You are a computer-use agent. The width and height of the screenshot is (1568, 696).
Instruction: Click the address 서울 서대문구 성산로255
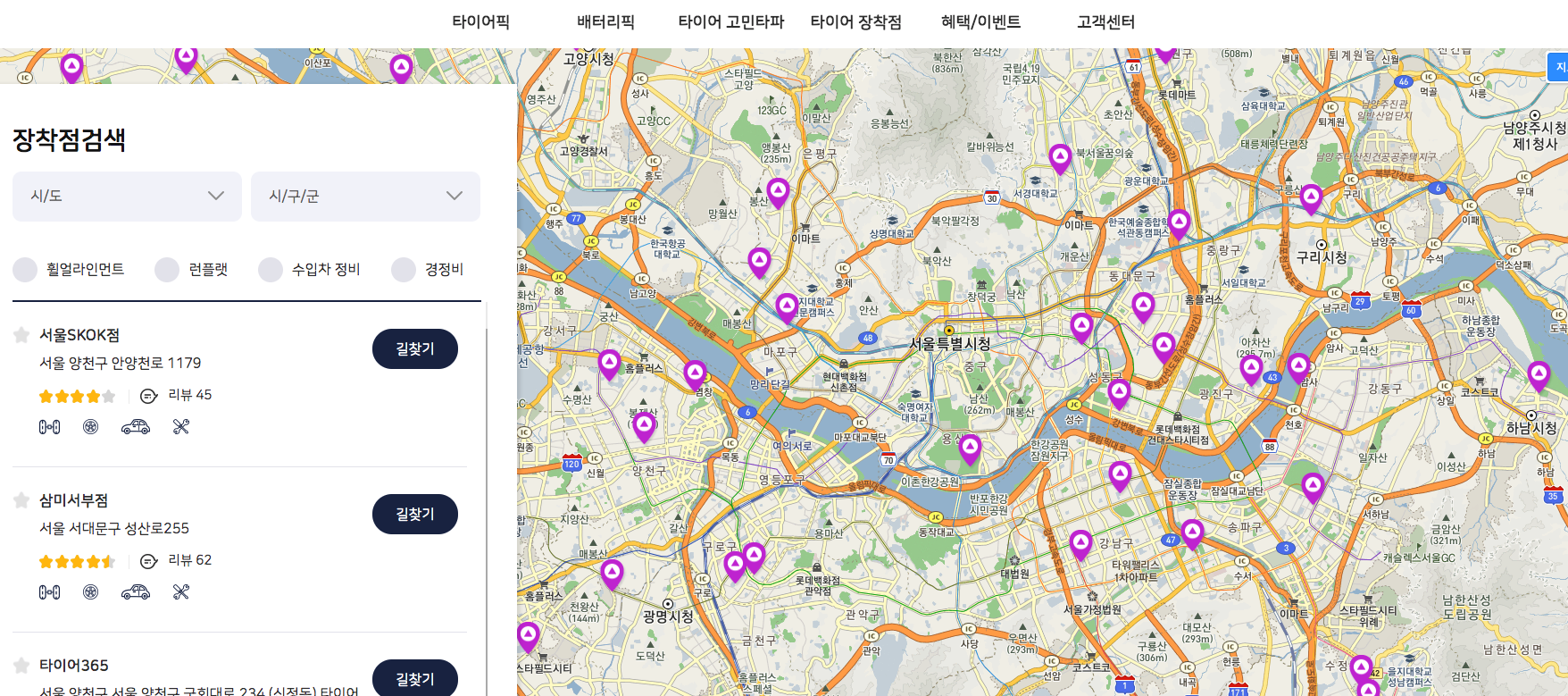(114, 528)
